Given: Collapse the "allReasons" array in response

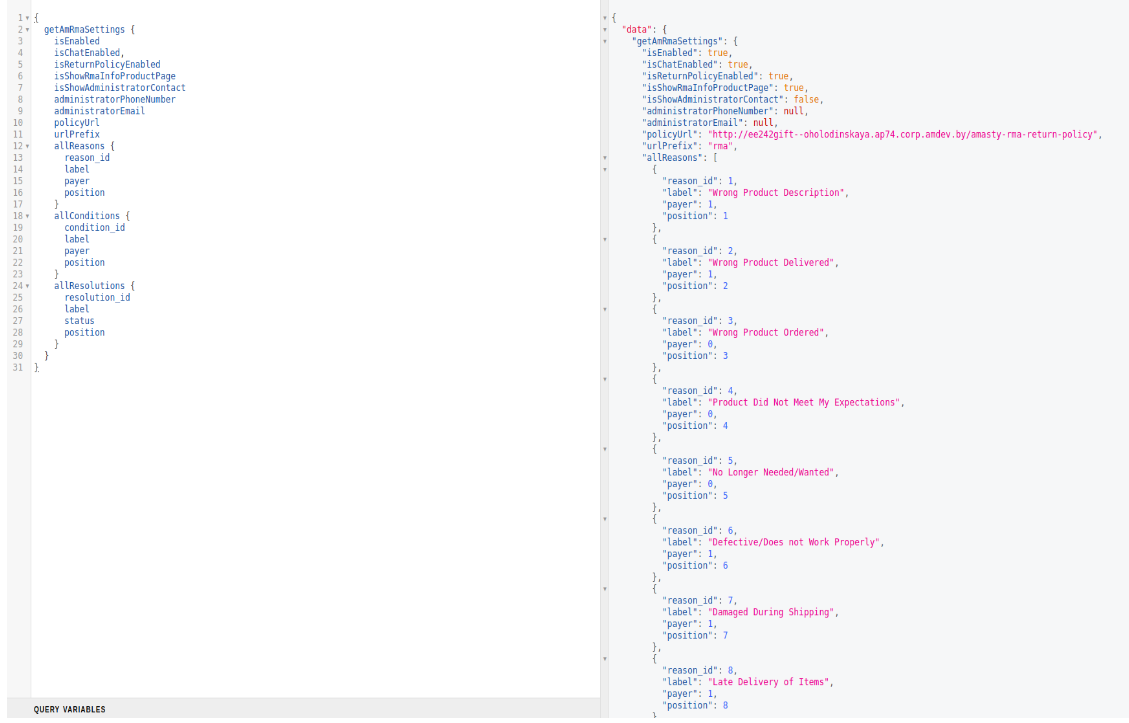Looking at the screenshot, I should [x=605, y=158].
